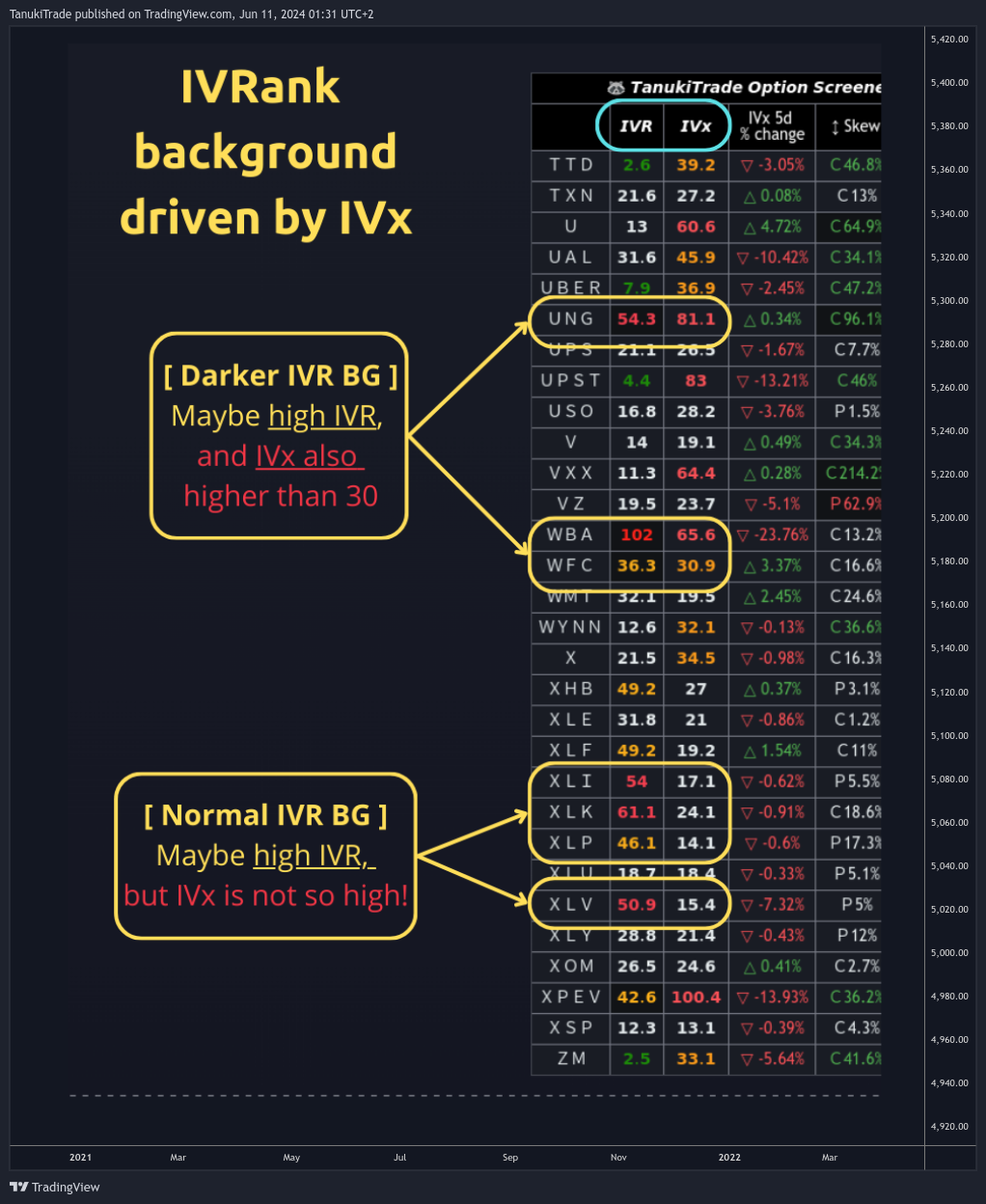This screenshot has width=986, height=1204.
Task: Click the May label on time axis
Action: pyautogui.click(x=291, y=1158)
